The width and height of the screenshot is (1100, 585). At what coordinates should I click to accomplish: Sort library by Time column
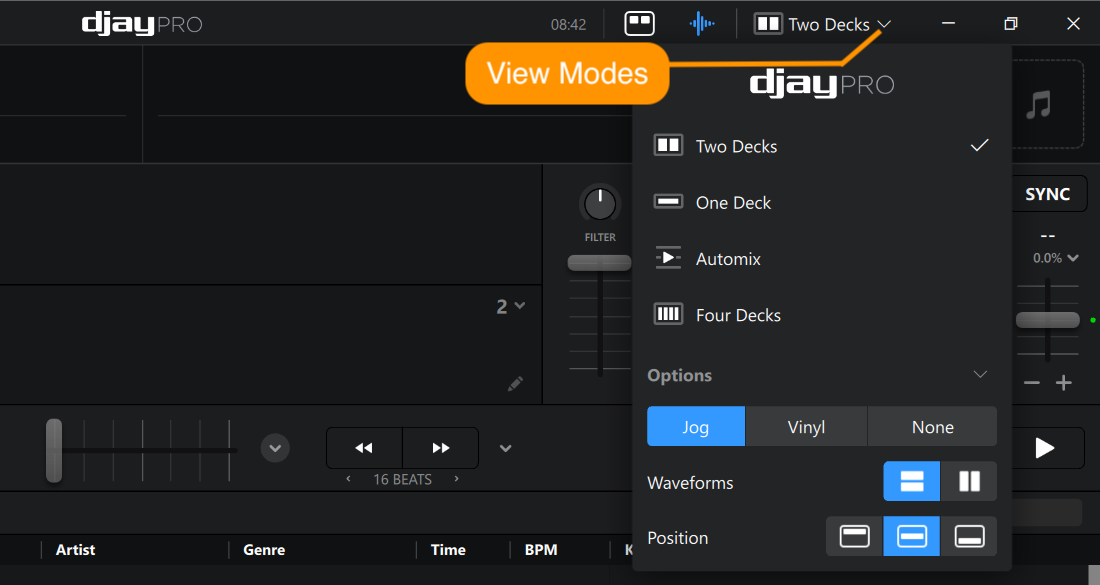coord(448,550)
